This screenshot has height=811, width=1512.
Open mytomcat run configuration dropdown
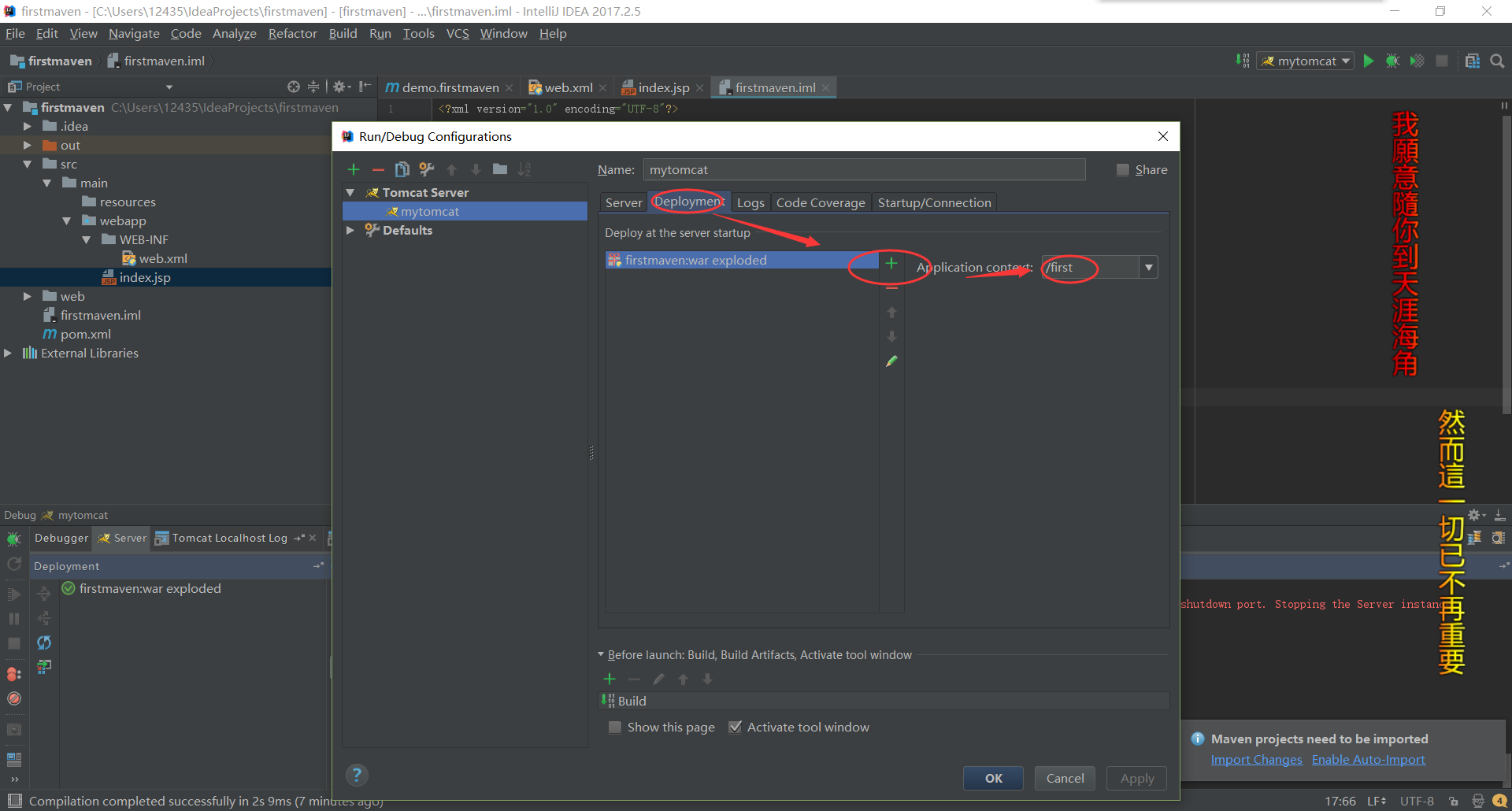point(1306,61)
